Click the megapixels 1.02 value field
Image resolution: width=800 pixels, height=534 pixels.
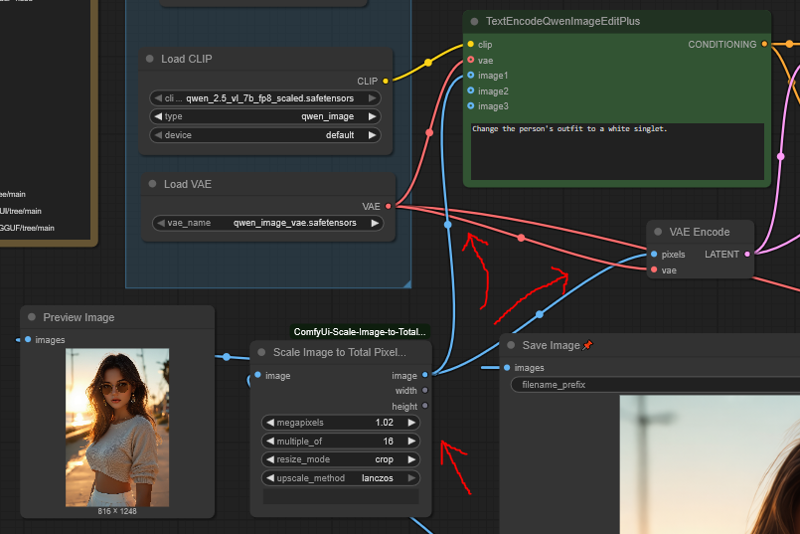[341, 422]
